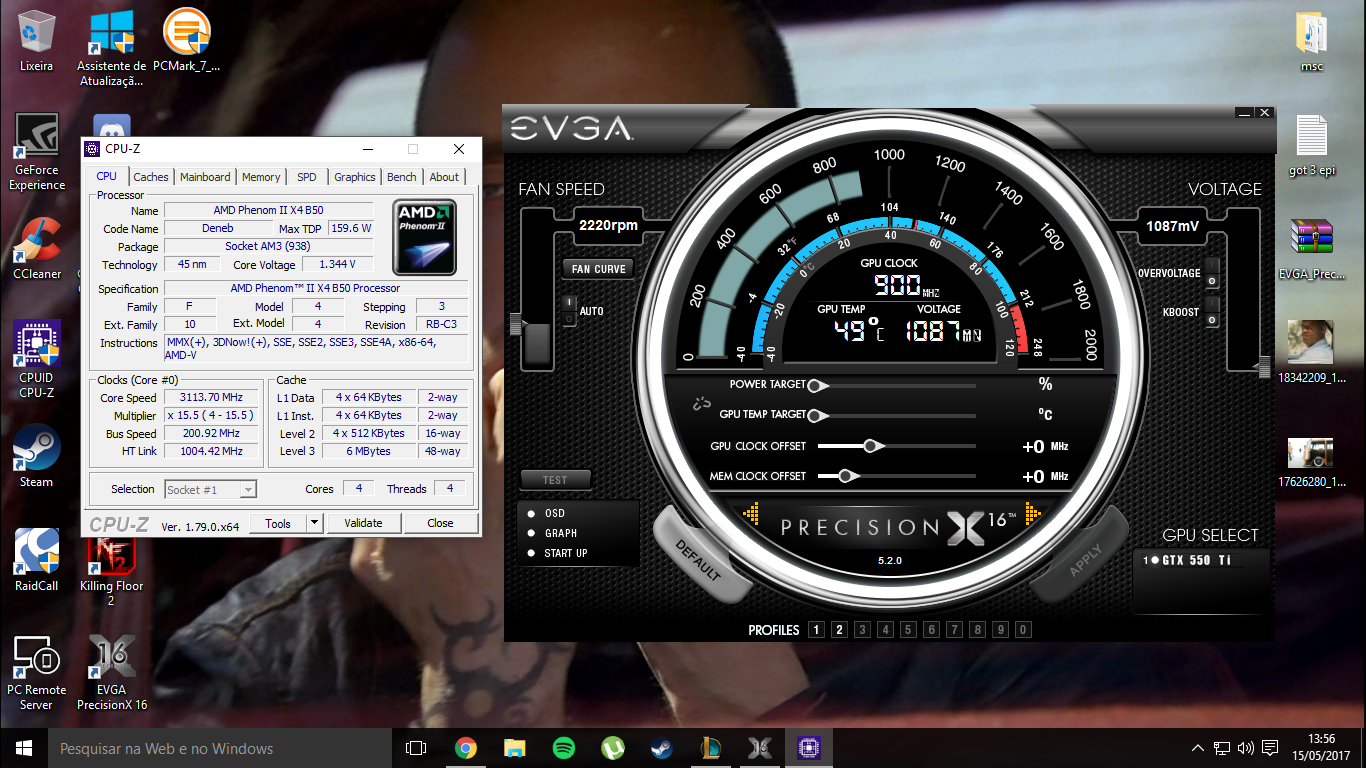Open uTorrent from the taskbar

click(612, 748)
